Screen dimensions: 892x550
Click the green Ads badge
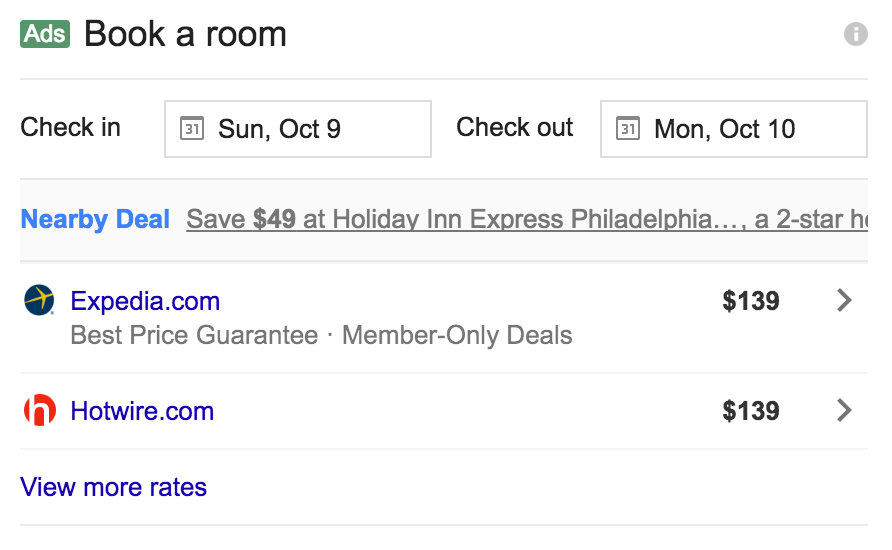(x=45, y=34)
